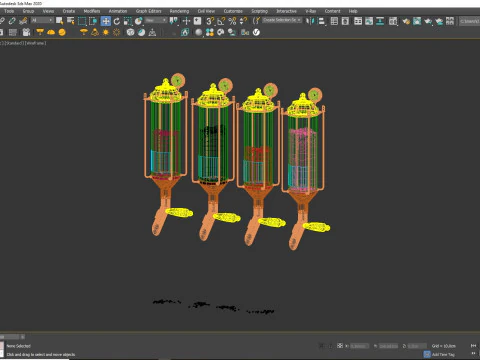
Task: Toggle the Scene Explorer
Action: pyautogui.click(x=334, y=21)
